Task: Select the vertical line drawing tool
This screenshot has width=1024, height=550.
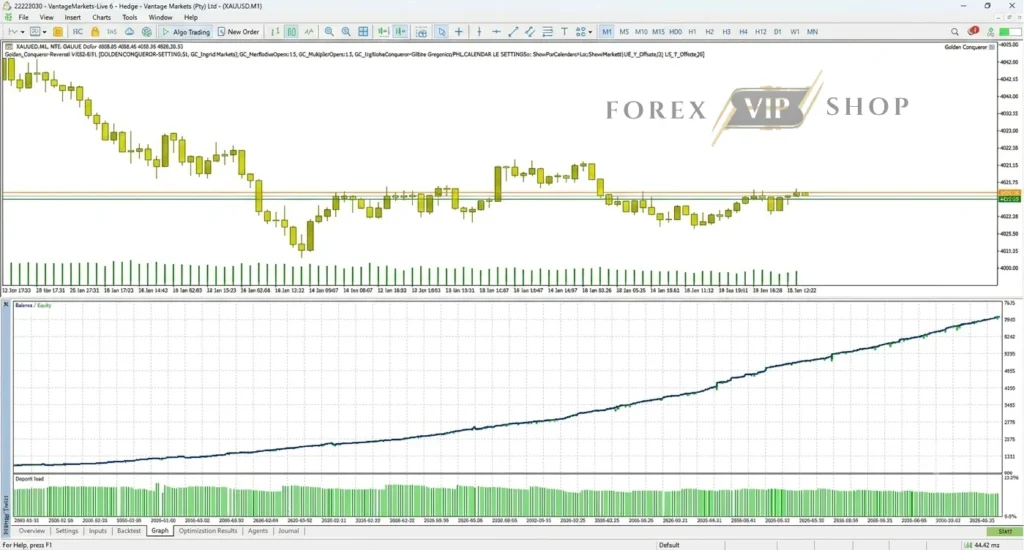Action: pos(479,31)
